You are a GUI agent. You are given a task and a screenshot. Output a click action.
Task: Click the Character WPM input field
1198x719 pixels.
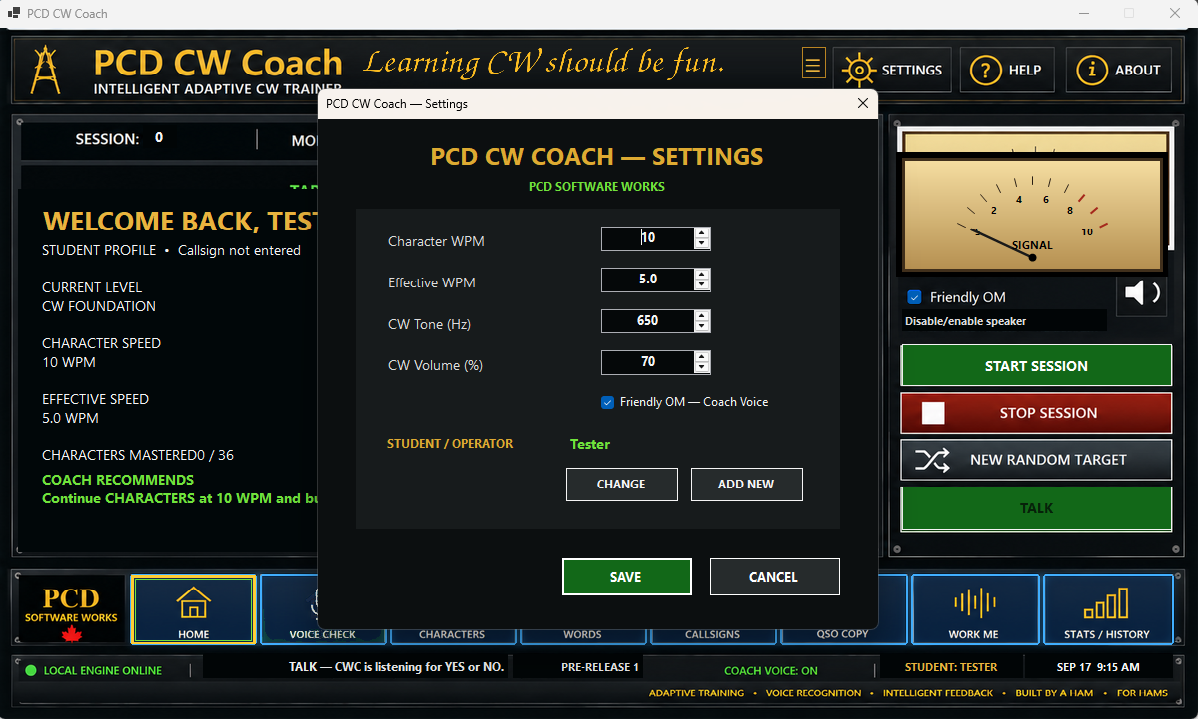coord(647,238)
